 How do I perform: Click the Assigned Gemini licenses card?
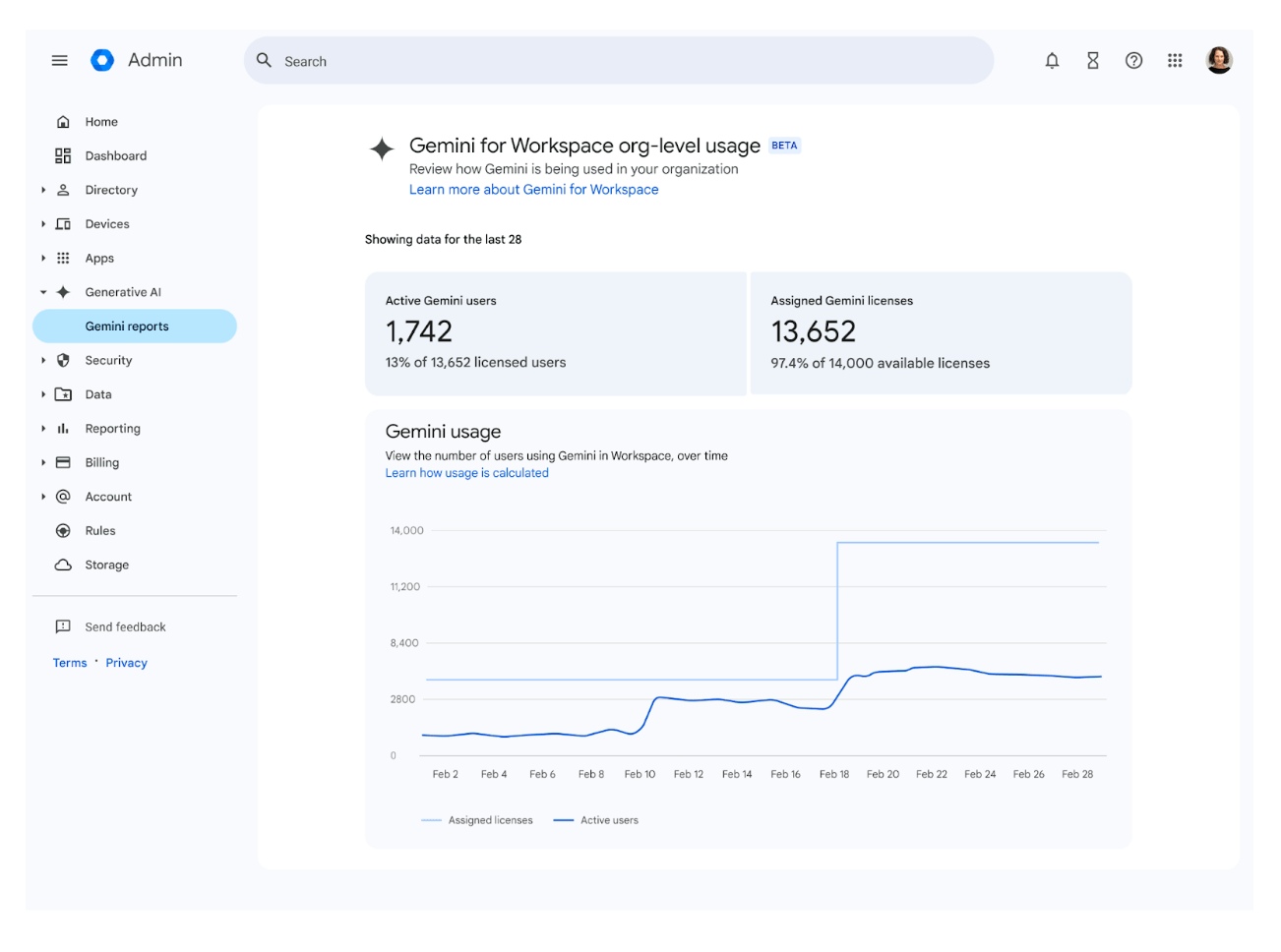pos(942,333)
